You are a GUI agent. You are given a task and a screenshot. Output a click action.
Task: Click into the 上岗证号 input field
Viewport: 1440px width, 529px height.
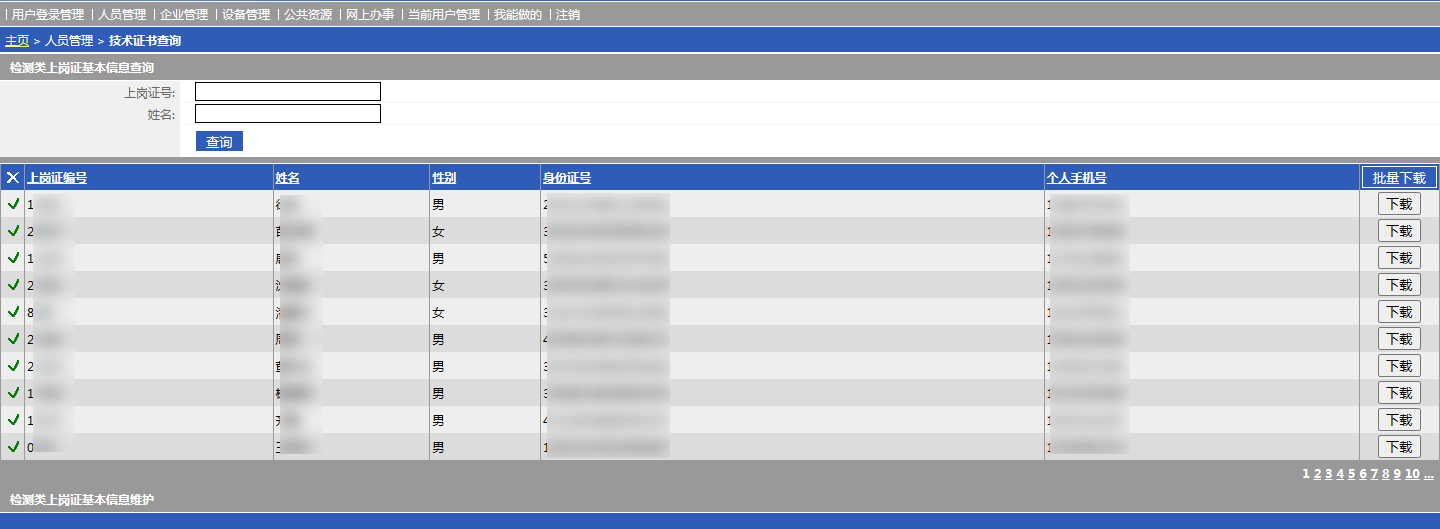(x=288, y=92)
